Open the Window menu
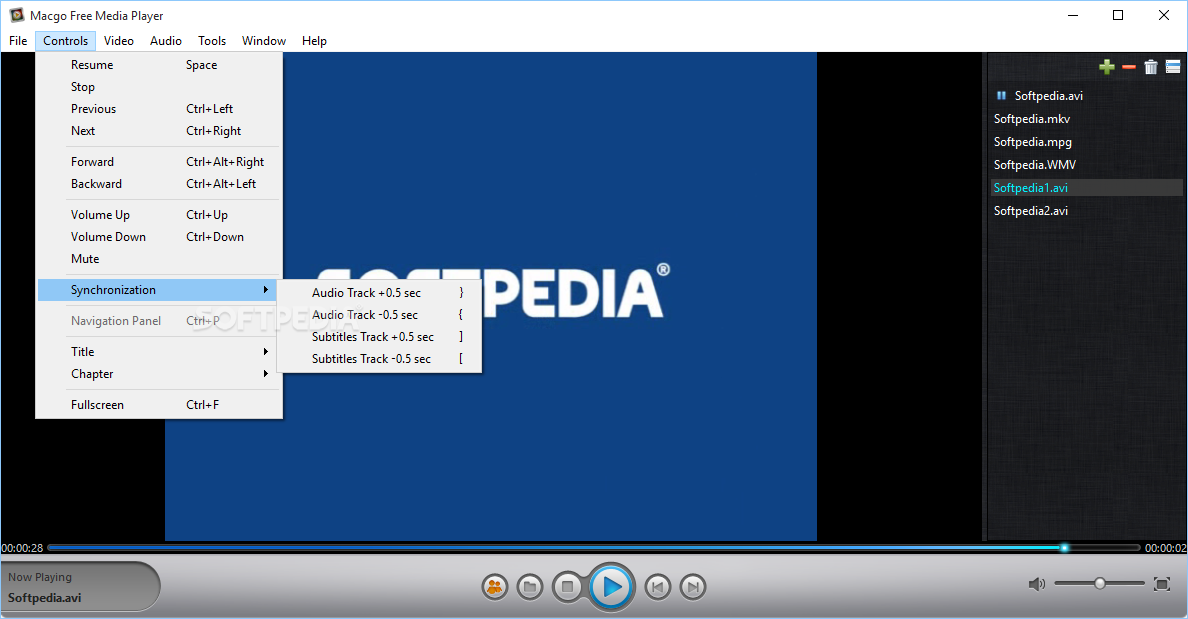Screen dimensions: 1188x619 point(264,41)
